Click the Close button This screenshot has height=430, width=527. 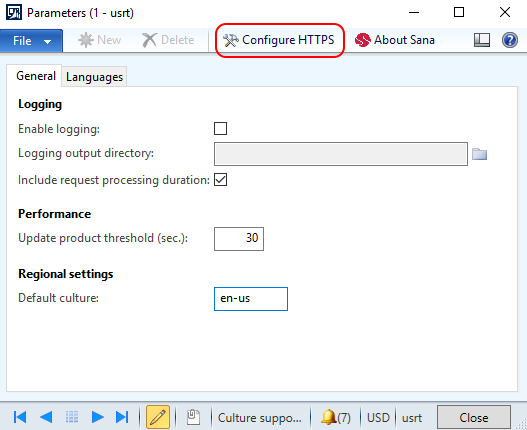[474, 417]
